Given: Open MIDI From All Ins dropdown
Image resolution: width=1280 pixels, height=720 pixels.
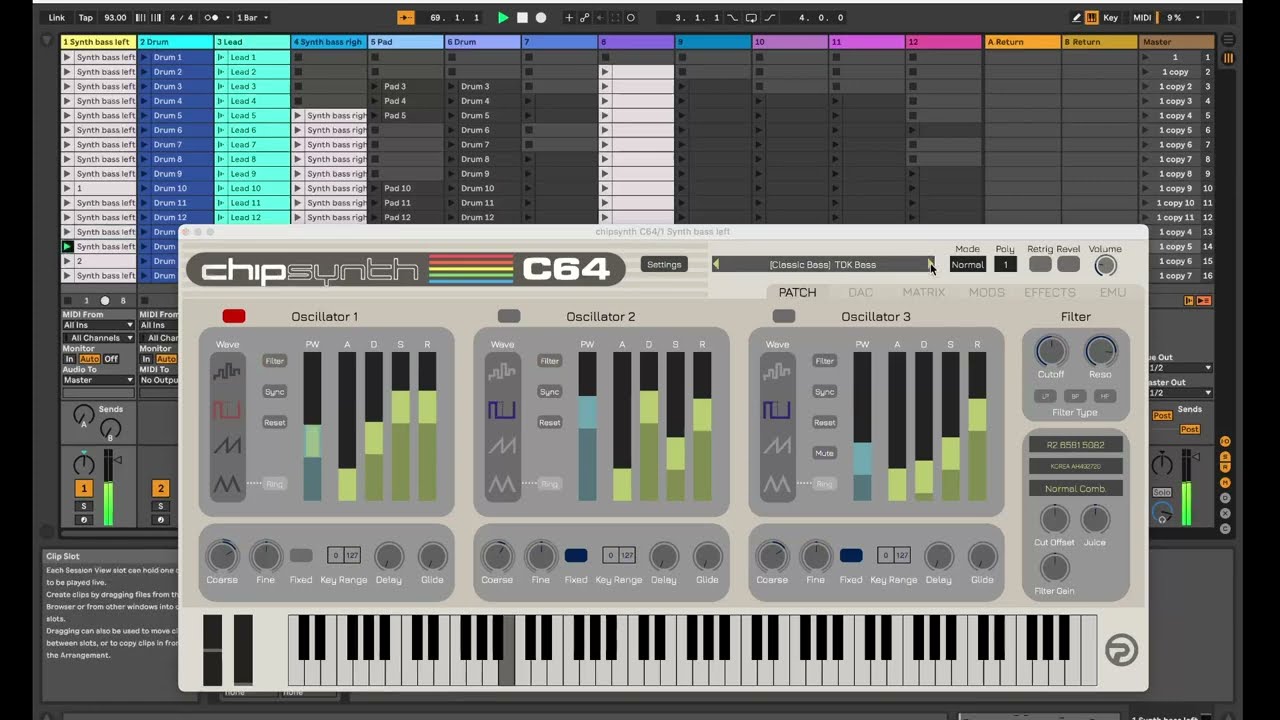Looking at the screenshot, I should [98, 325].
